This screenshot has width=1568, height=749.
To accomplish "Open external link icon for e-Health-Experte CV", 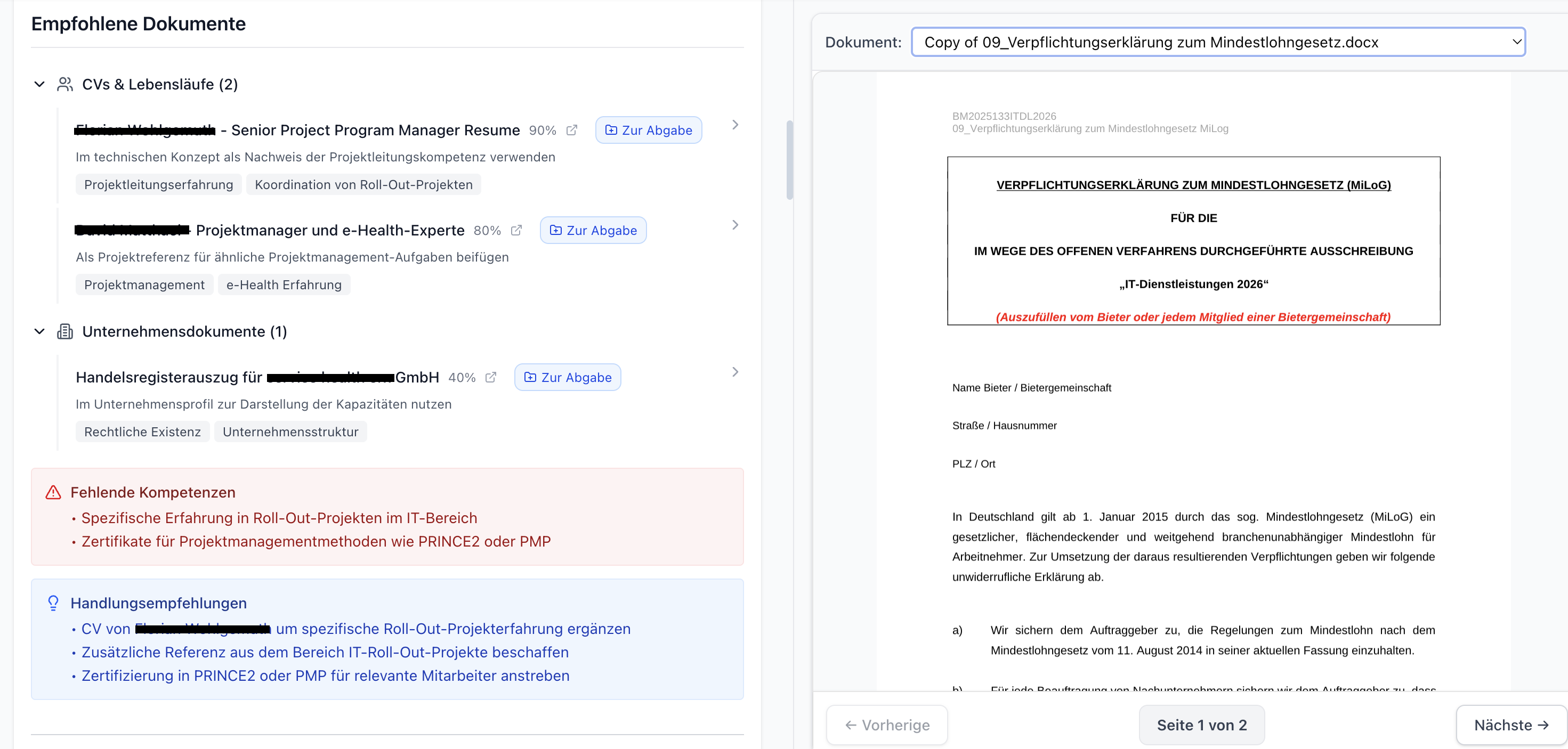I will [x=516, y=230].
